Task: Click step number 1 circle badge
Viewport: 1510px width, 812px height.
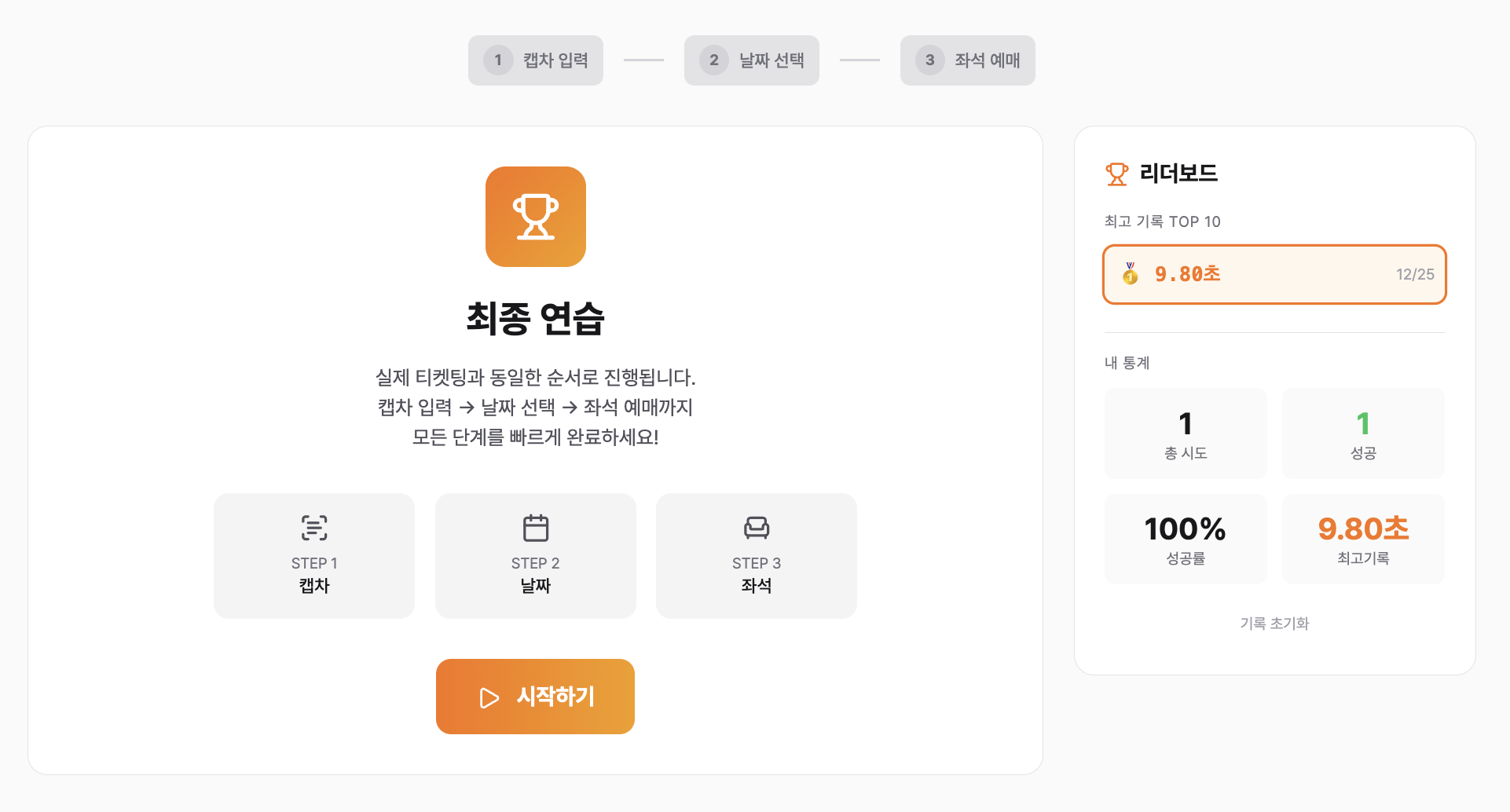Action: tap(498, 60)
